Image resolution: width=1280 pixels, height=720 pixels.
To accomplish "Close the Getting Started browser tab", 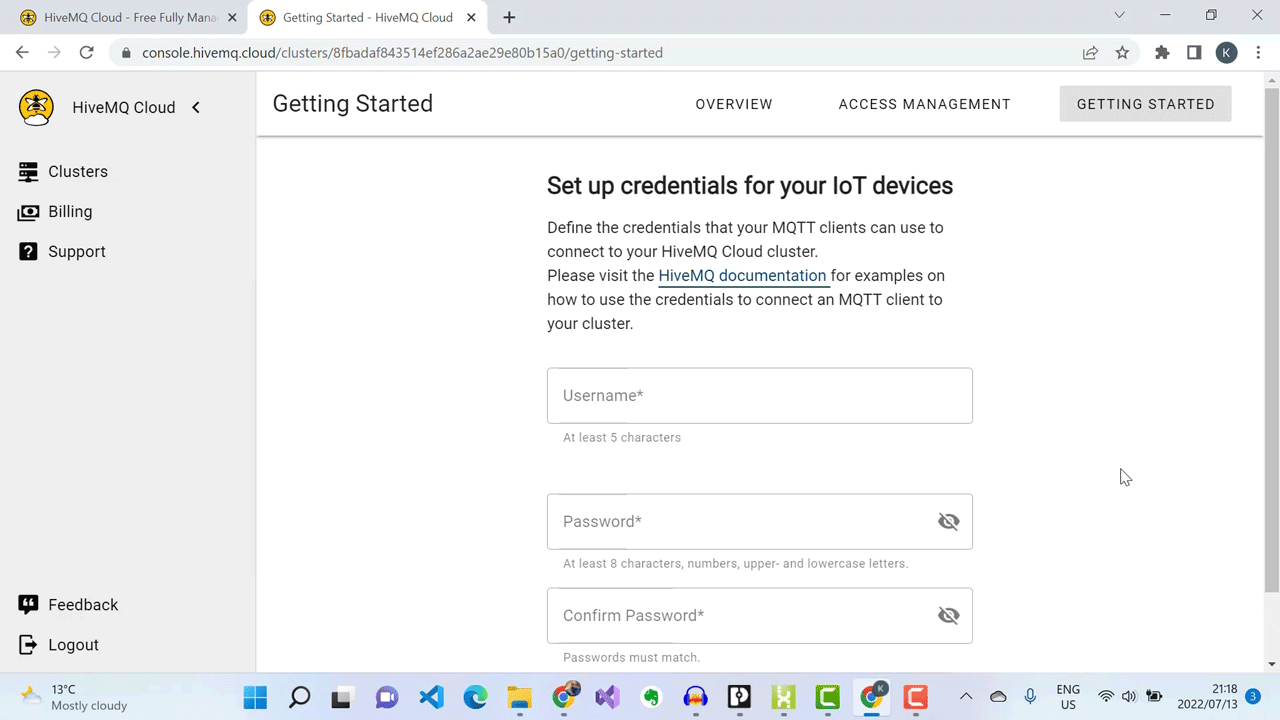I will pos(472,17).
